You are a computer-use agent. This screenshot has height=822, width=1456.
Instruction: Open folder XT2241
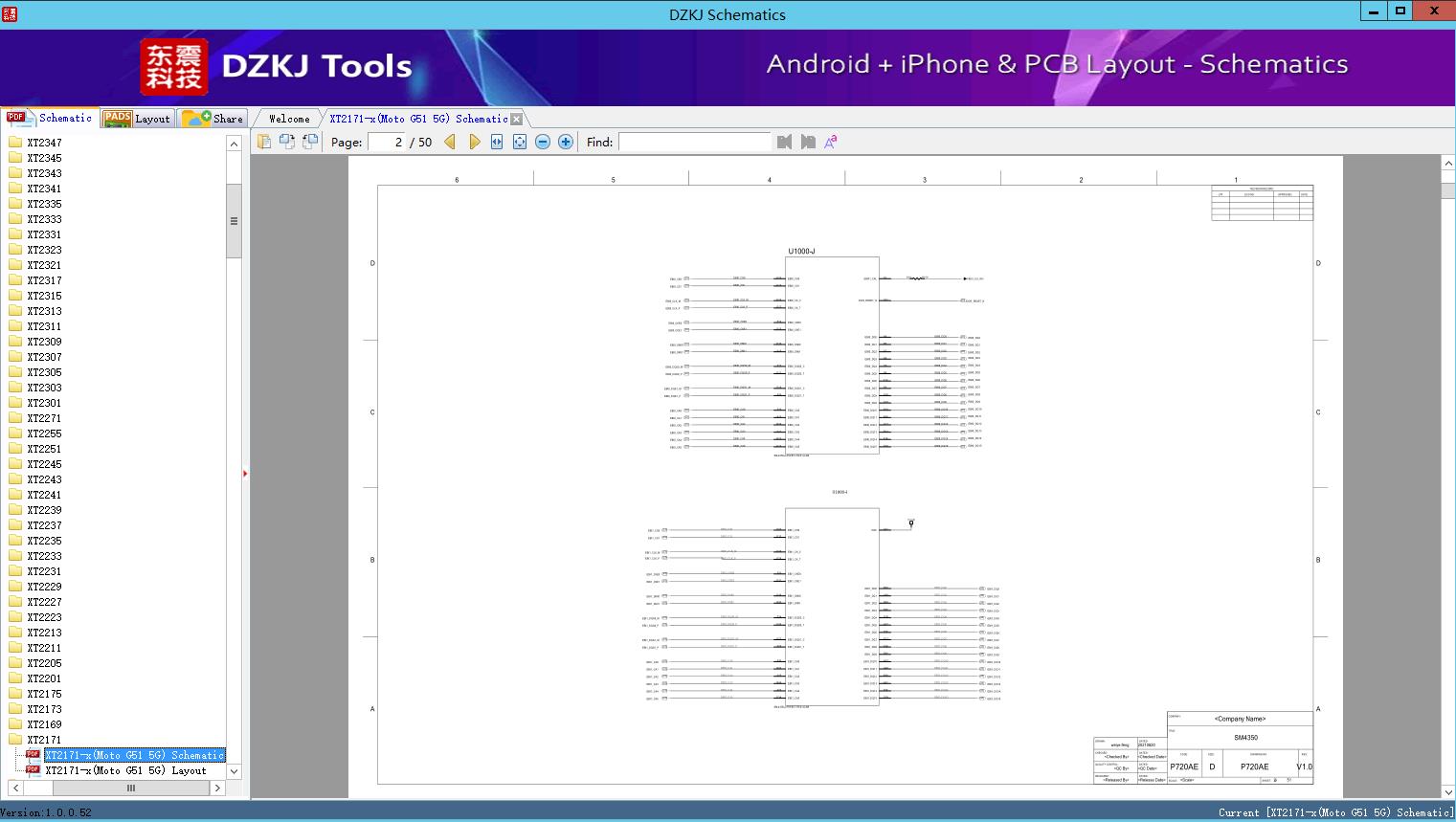(x=44, y=495)
